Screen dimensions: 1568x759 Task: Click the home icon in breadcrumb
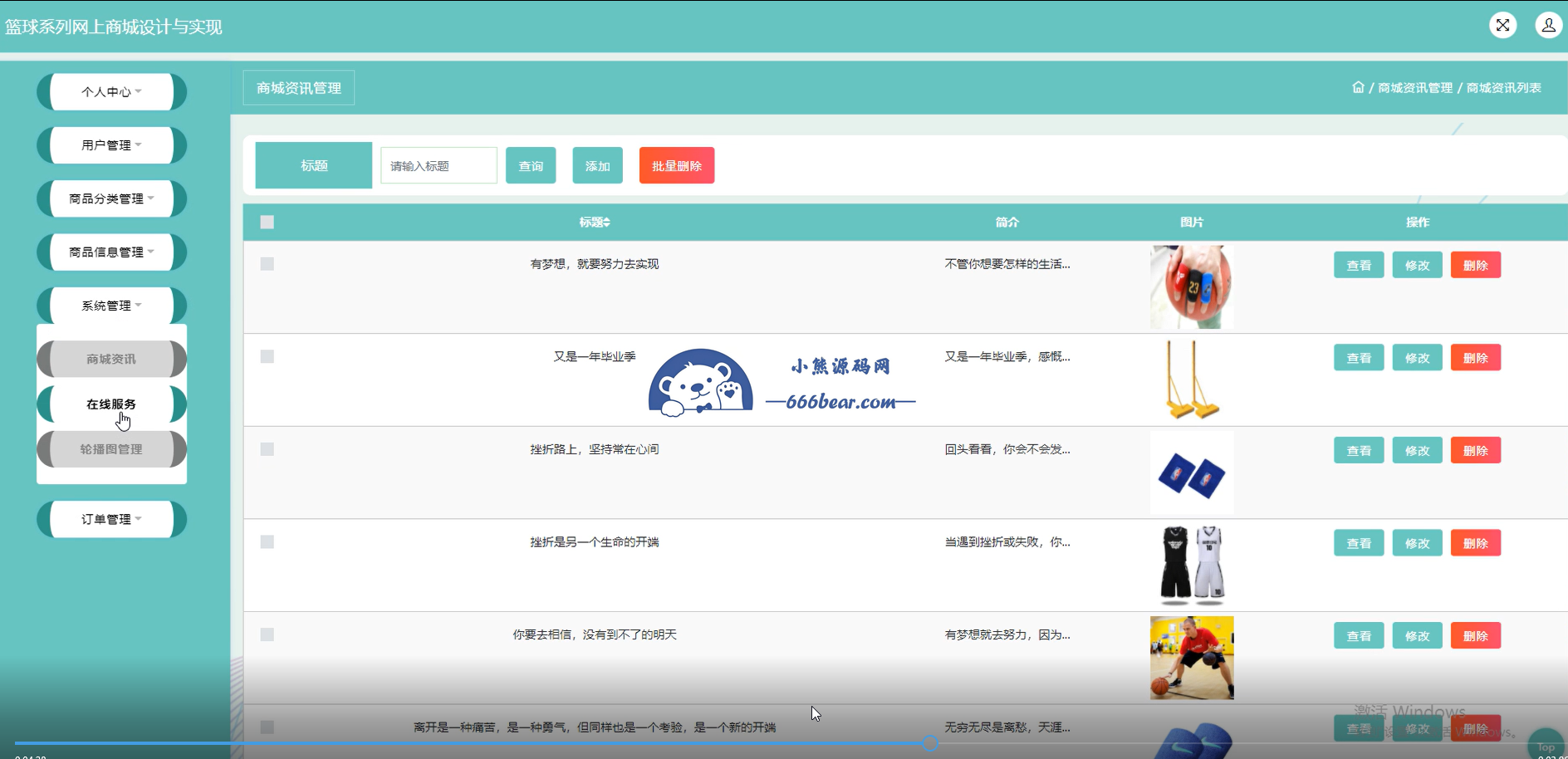click(x=1358, y=87)
